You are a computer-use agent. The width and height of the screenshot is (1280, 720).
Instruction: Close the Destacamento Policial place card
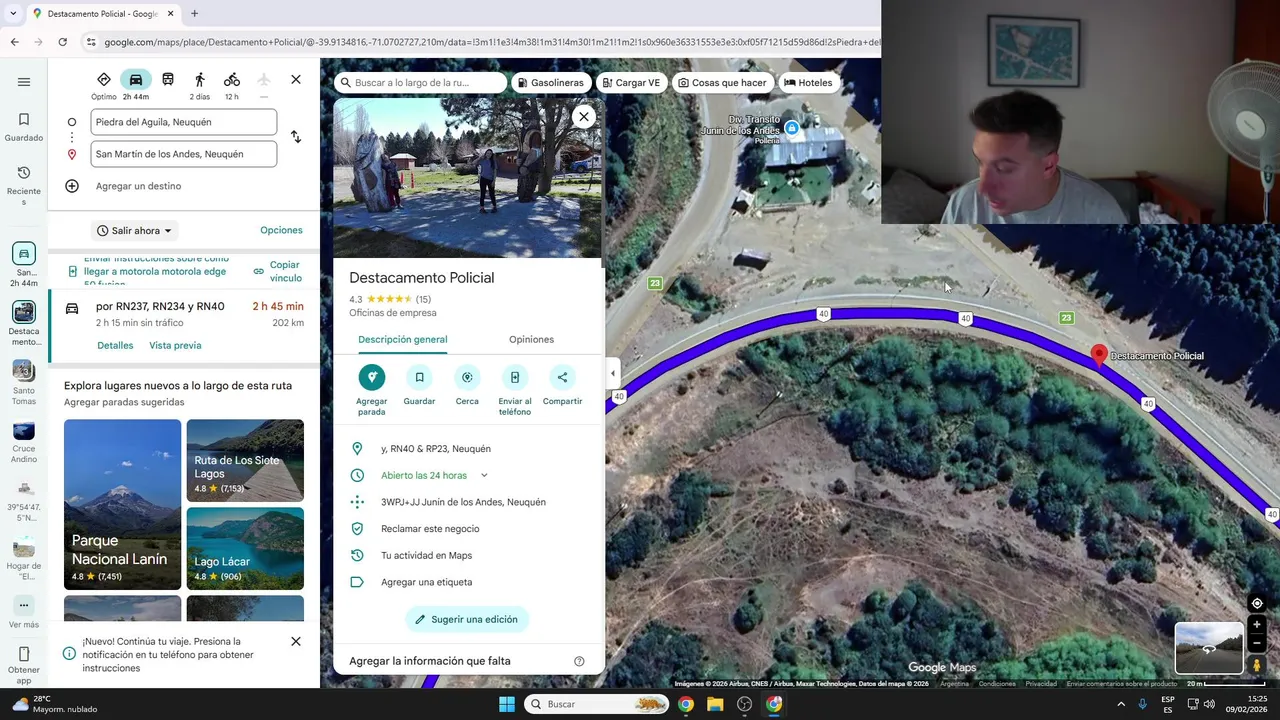click(584, 116)
